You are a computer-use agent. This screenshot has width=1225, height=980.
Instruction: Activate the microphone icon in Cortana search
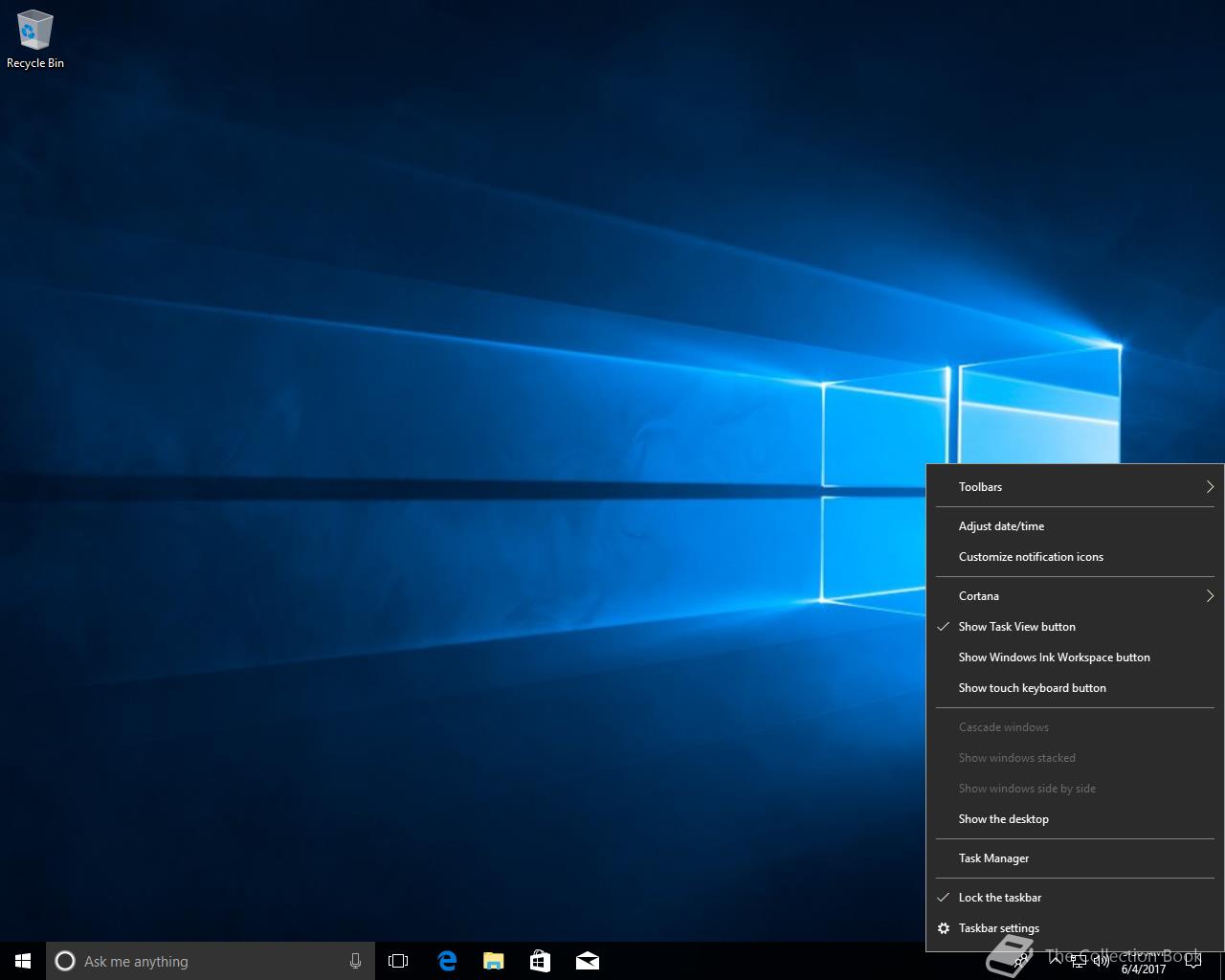pos(355,961)
